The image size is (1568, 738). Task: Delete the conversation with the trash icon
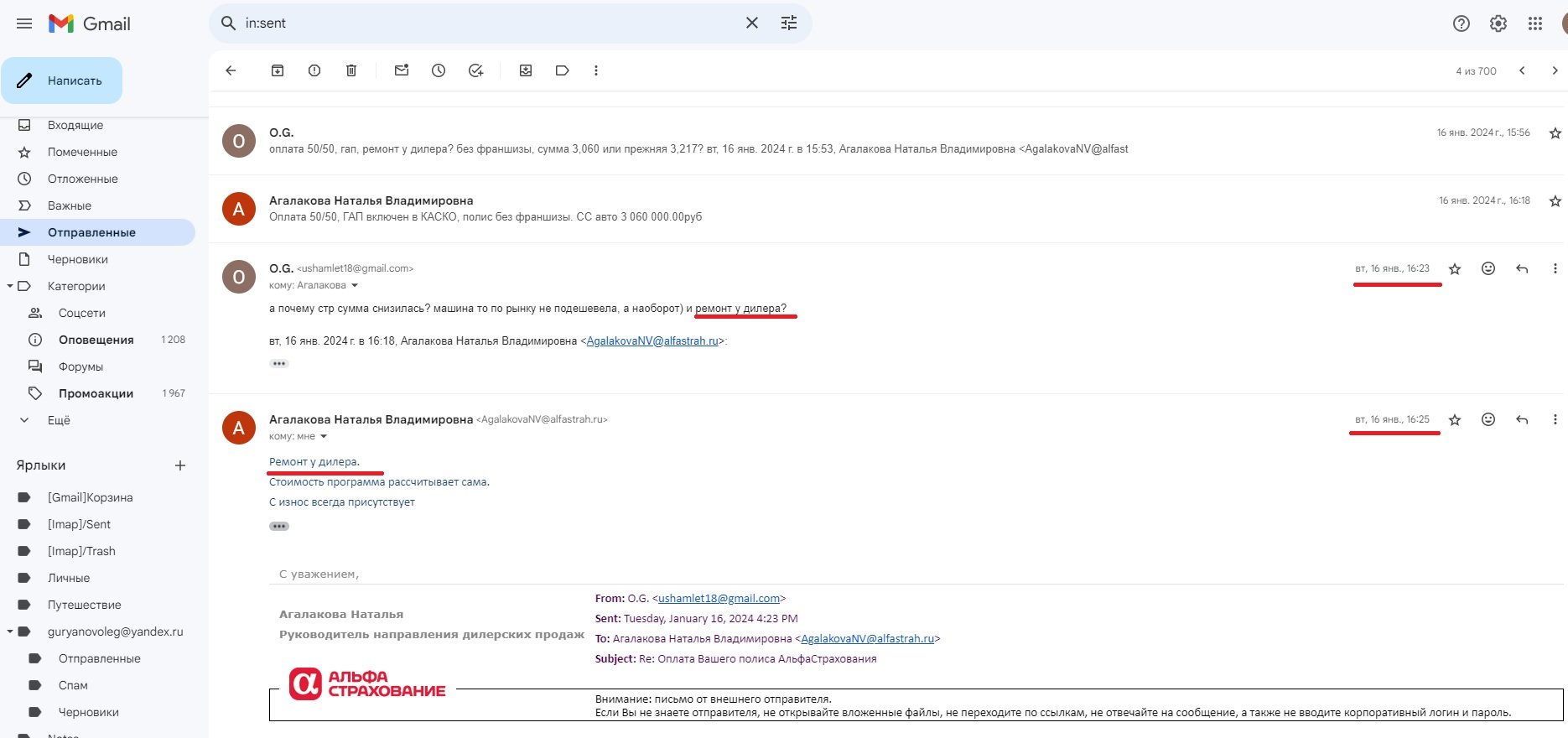point(351,70)
